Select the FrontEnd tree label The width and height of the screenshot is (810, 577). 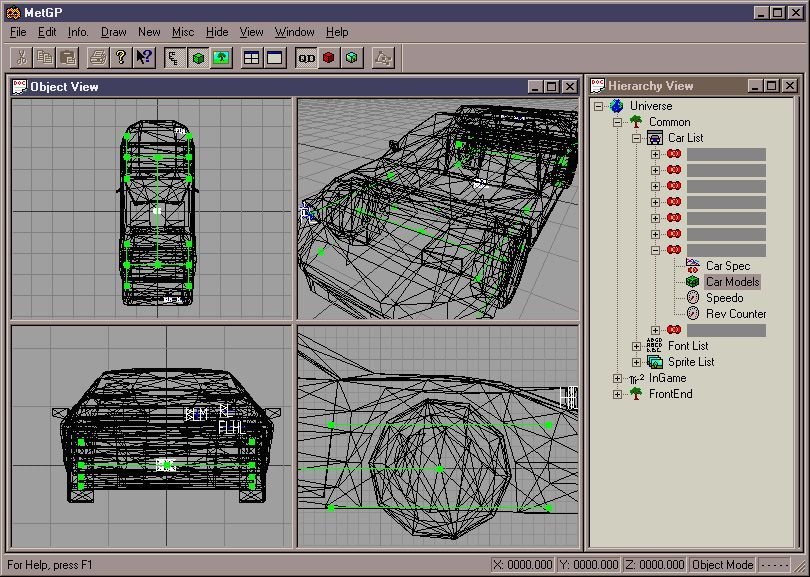[x=671, y=394]
